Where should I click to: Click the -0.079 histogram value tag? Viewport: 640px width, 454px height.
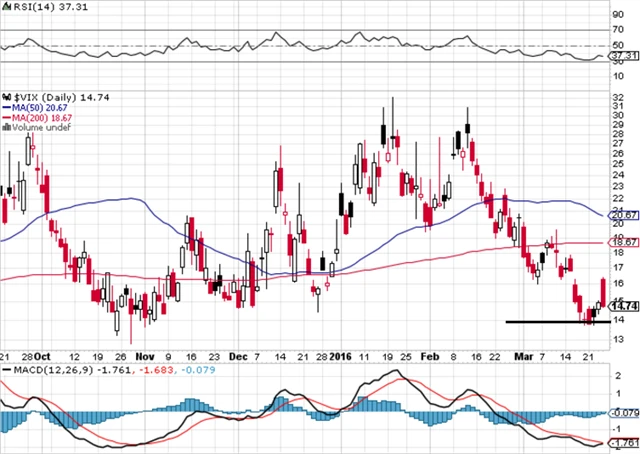coord(623,412)
